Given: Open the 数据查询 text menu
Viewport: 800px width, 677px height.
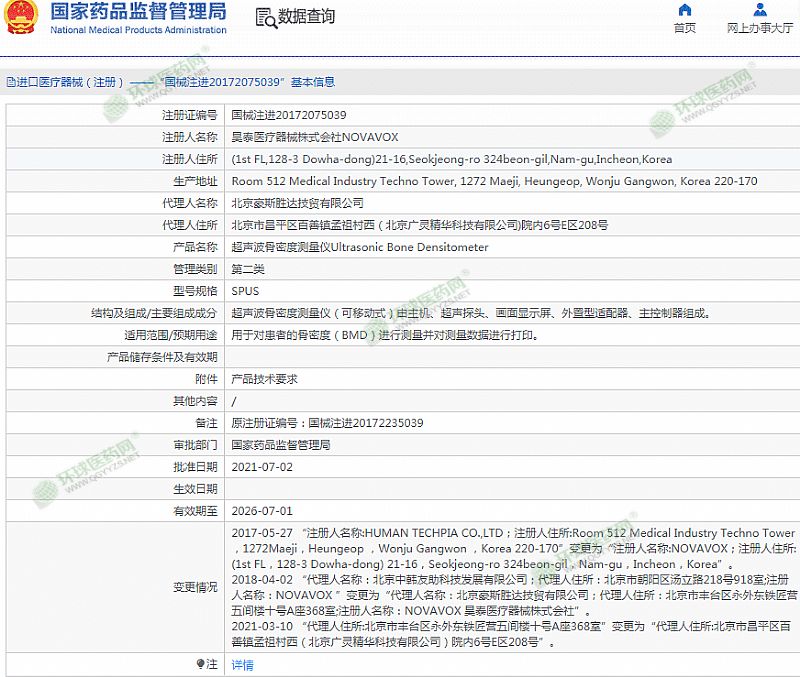Looking at the screenshot, I should pyautogui.click(x=306, y=18).
